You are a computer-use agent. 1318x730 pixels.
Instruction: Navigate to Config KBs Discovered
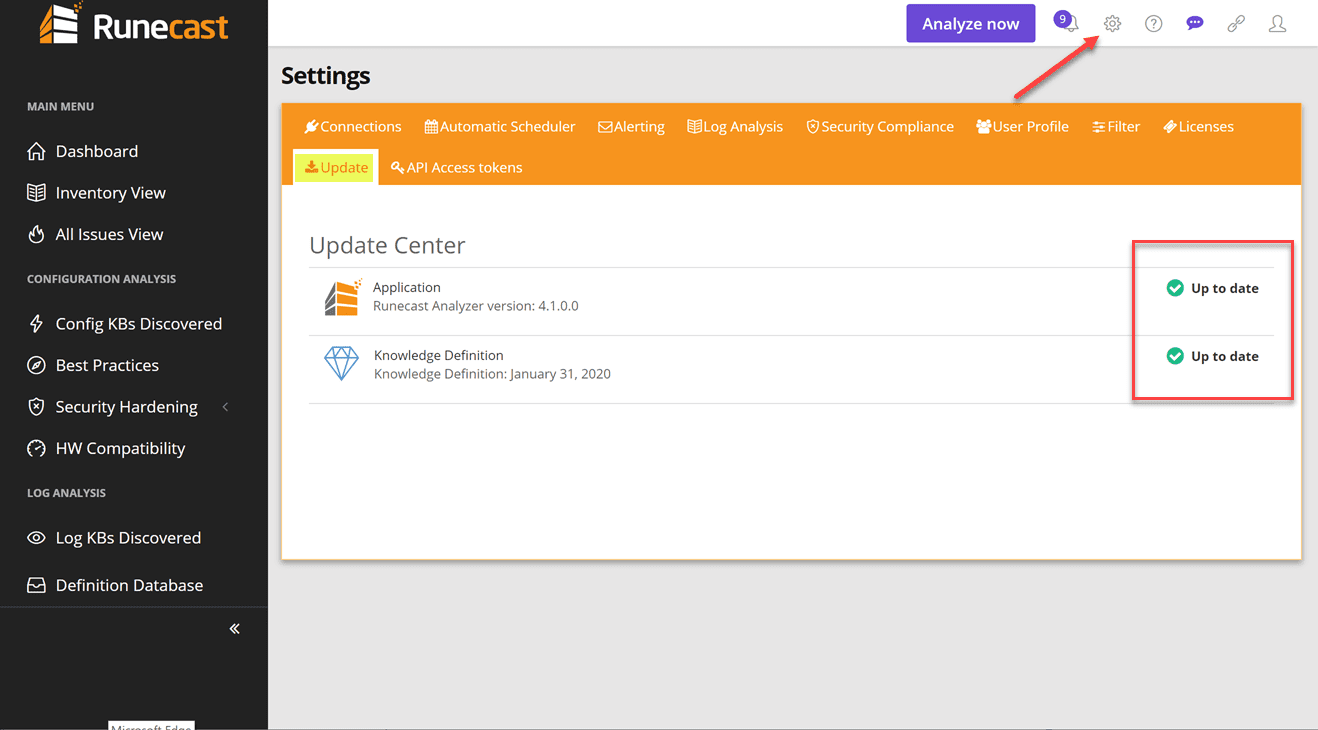[x=139, y=324]
